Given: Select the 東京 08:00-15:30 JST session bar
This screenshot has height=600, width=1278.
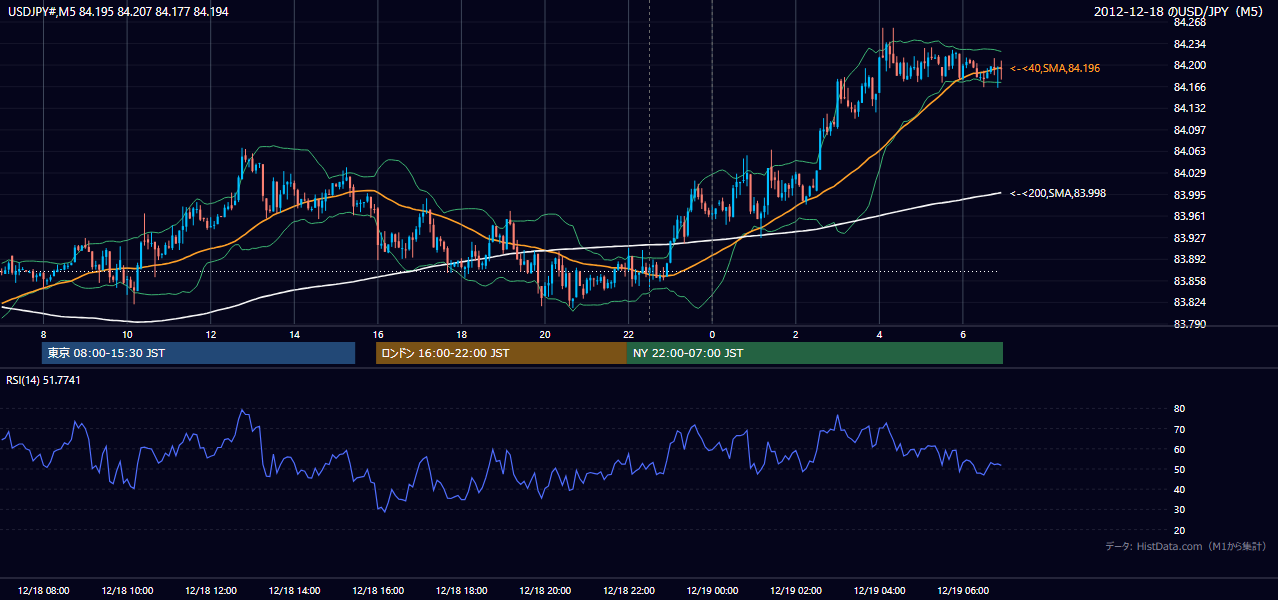Looking at the screenshot, I should point(198,353).
